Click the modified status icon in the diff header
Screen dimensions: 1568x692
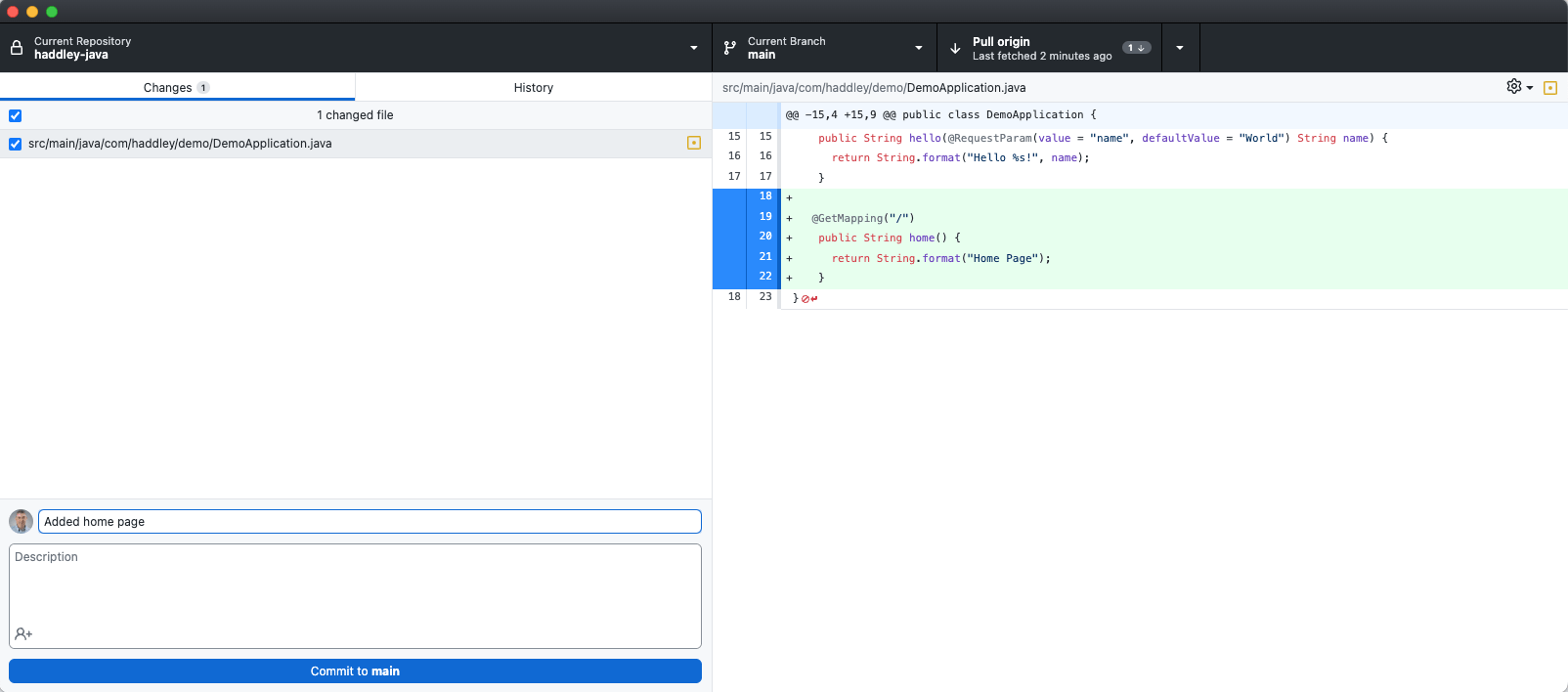[x=1550, y=88]
